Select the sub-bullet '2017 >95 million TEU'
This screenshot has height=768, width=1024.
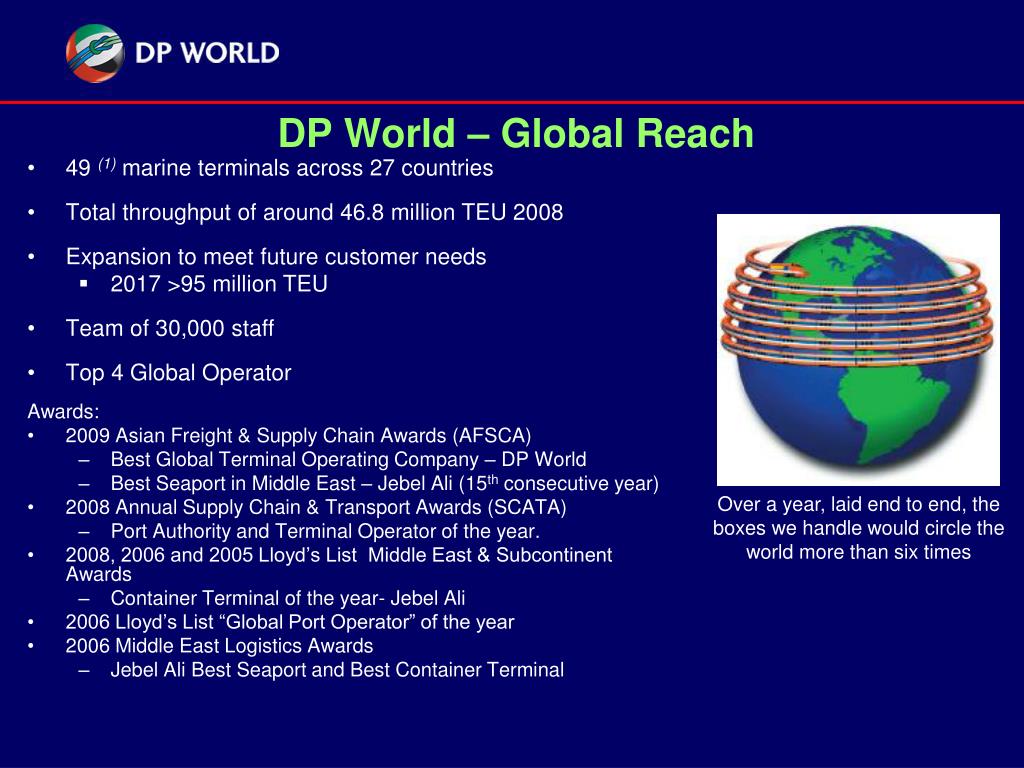[219, 284]
